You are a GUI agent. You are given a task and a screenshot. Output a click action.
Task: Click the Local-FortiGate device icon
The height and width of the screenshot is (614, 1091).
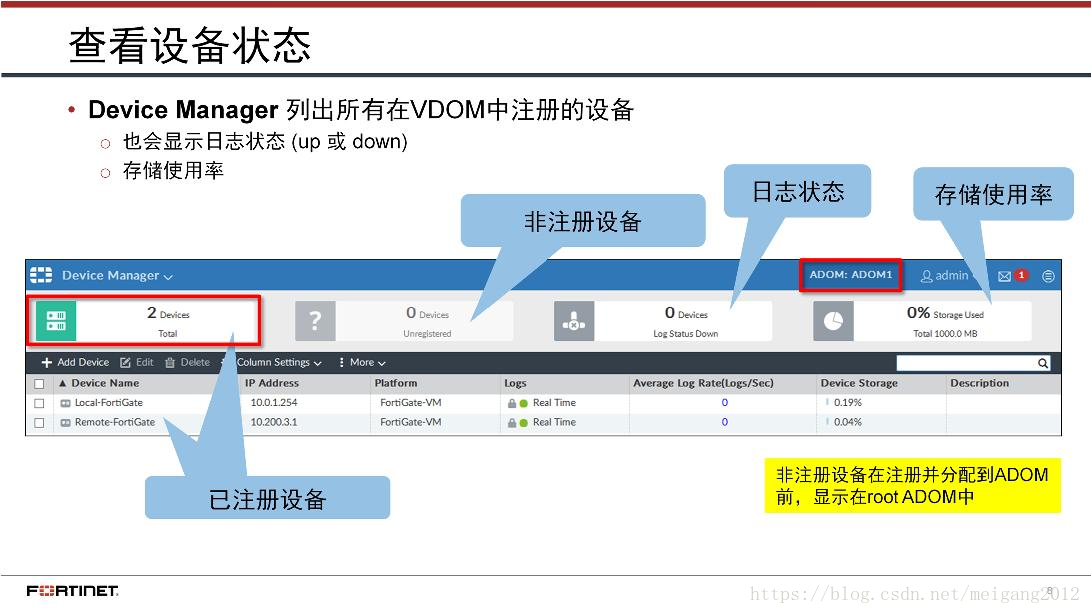pos(65,403)
